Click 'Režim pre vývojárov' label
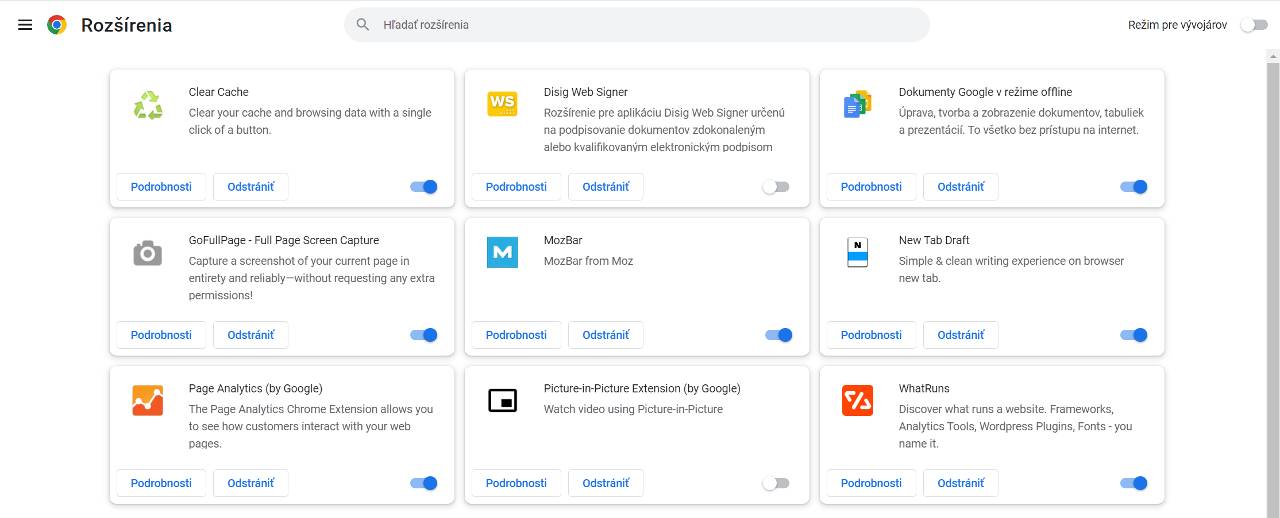This screenshot has width=1280, height=518. click(1177, 25)
